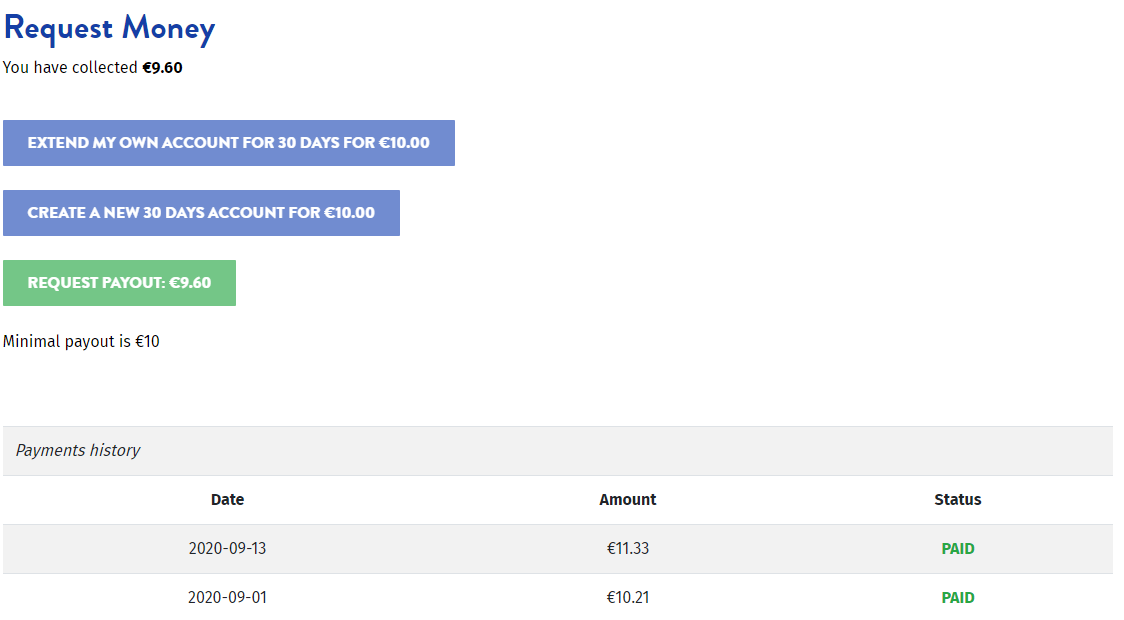Select the 2020-09-01 date cell
1124x620 pixels.
(227, 597)
